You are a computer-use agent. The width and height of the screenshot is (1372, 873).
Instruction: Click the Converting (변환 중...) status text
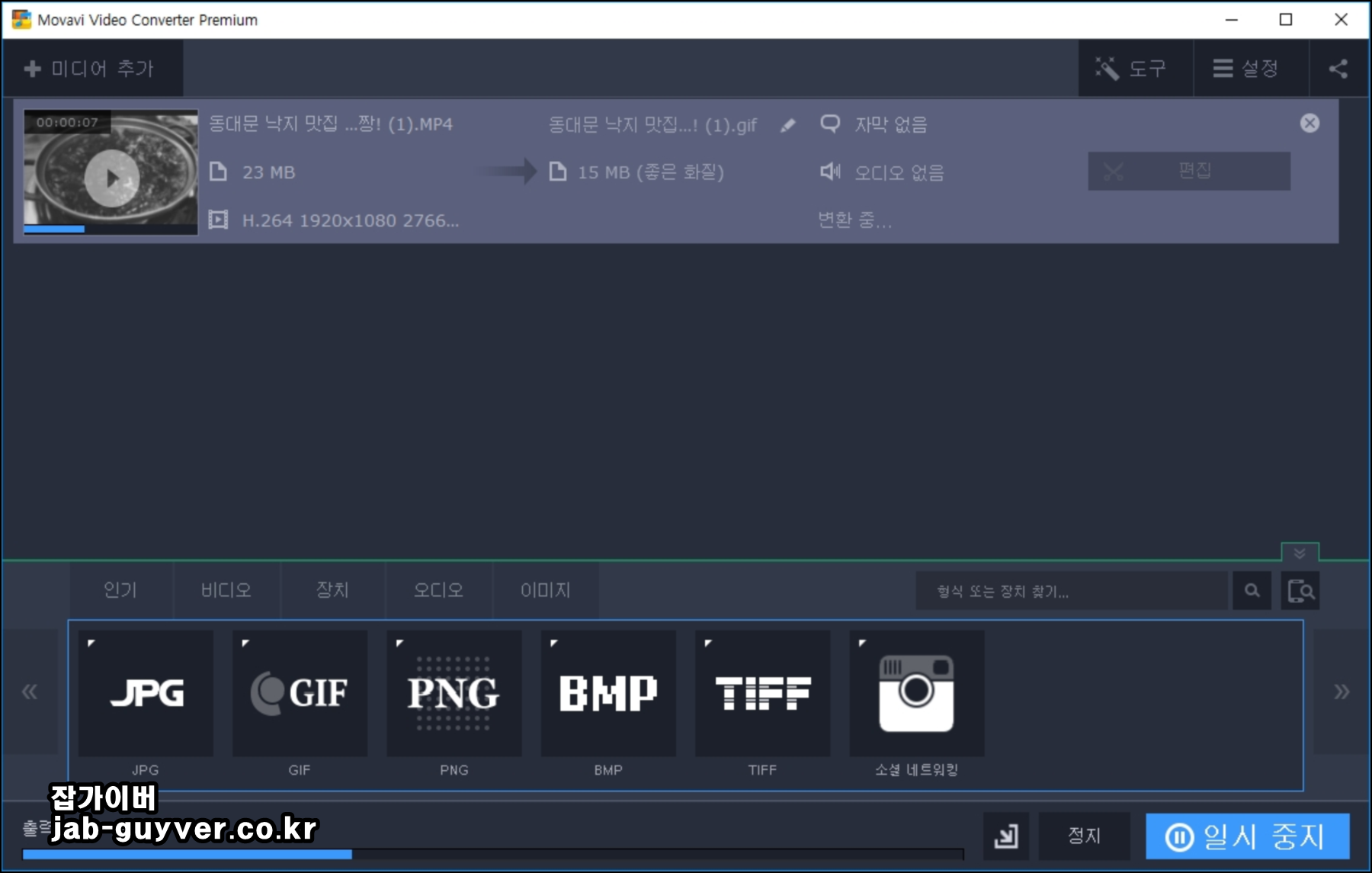click(x=854, y=220)
